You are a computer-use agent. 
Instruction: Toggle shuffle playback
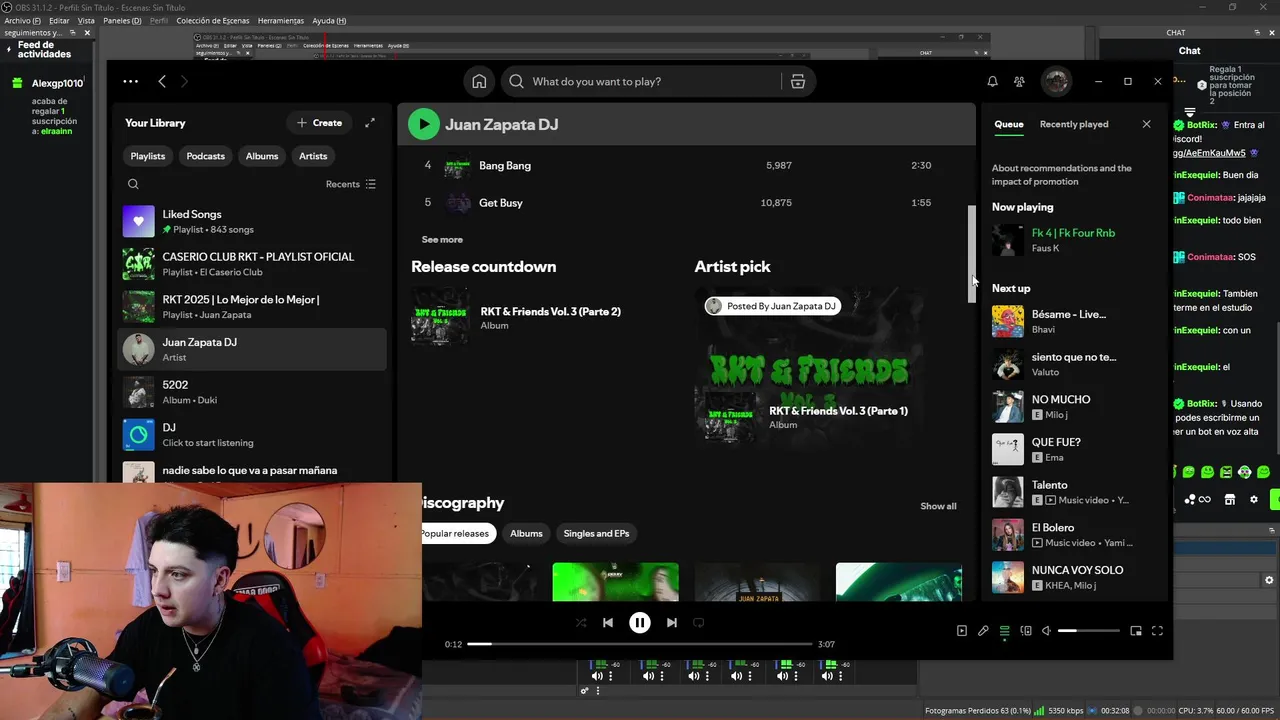click(581, 622)
